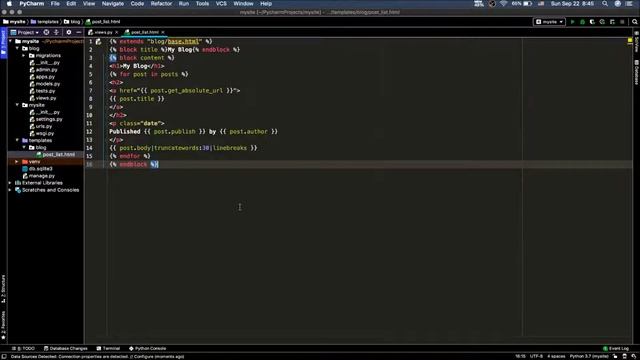Open the VCS menu

[x=221, y=4]
